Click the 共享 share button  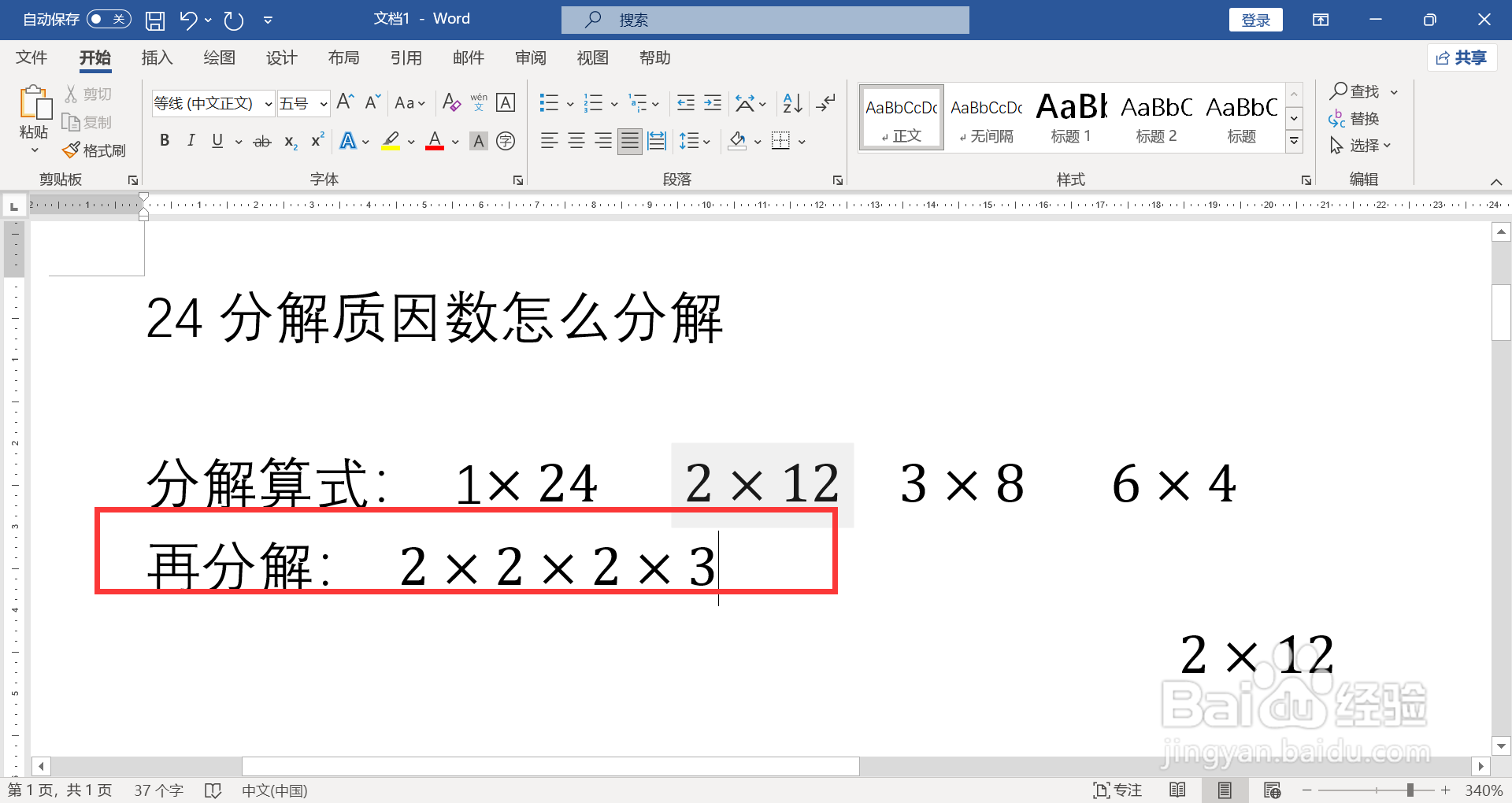pos(1461,57)
